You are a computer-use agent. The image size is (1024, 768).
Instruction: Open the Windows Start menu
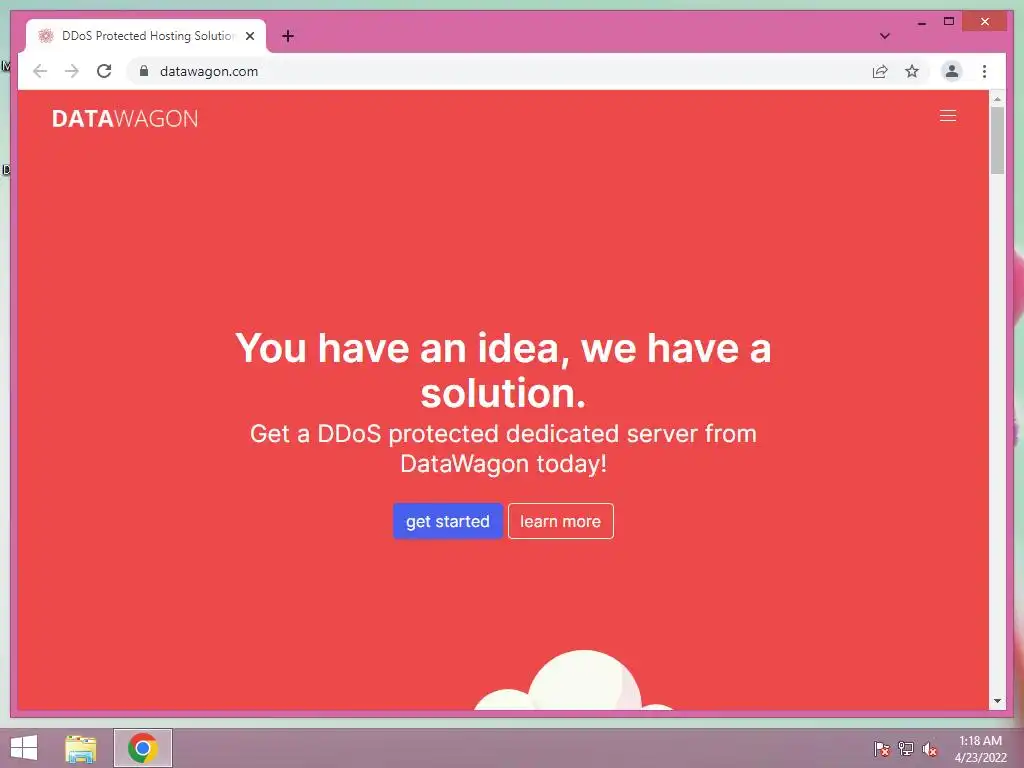[24, 748]
